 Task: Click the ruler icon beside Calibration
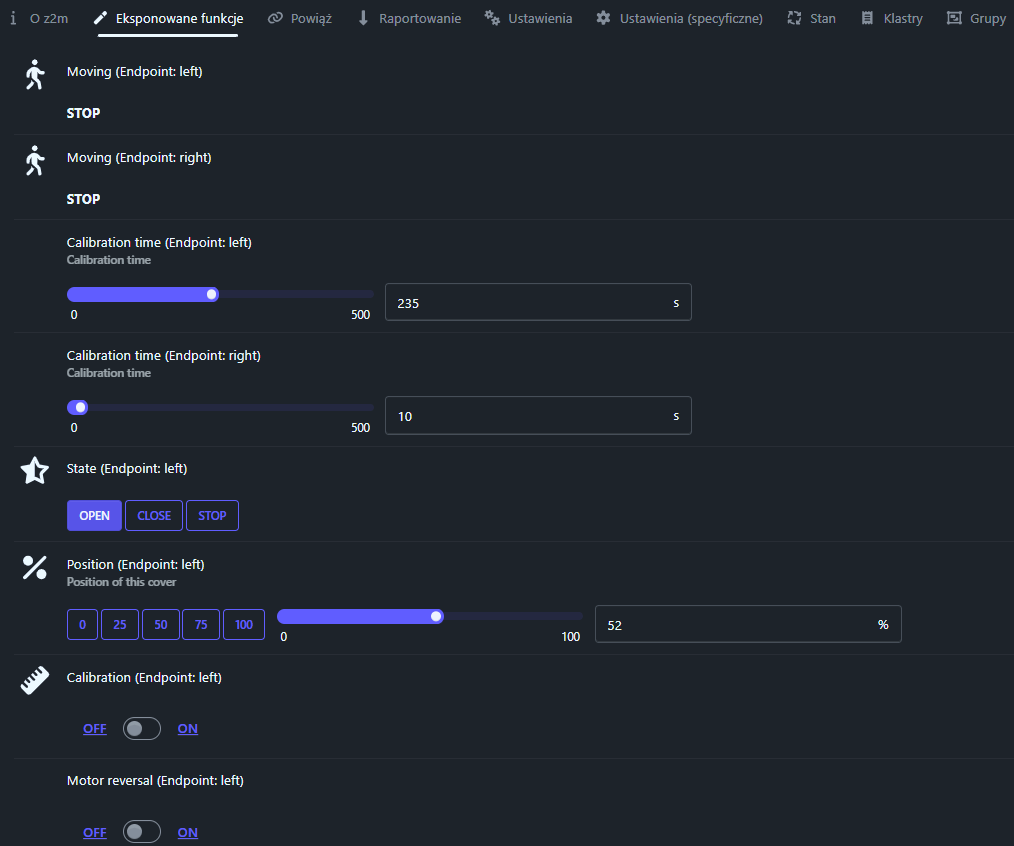coord(35,681)
